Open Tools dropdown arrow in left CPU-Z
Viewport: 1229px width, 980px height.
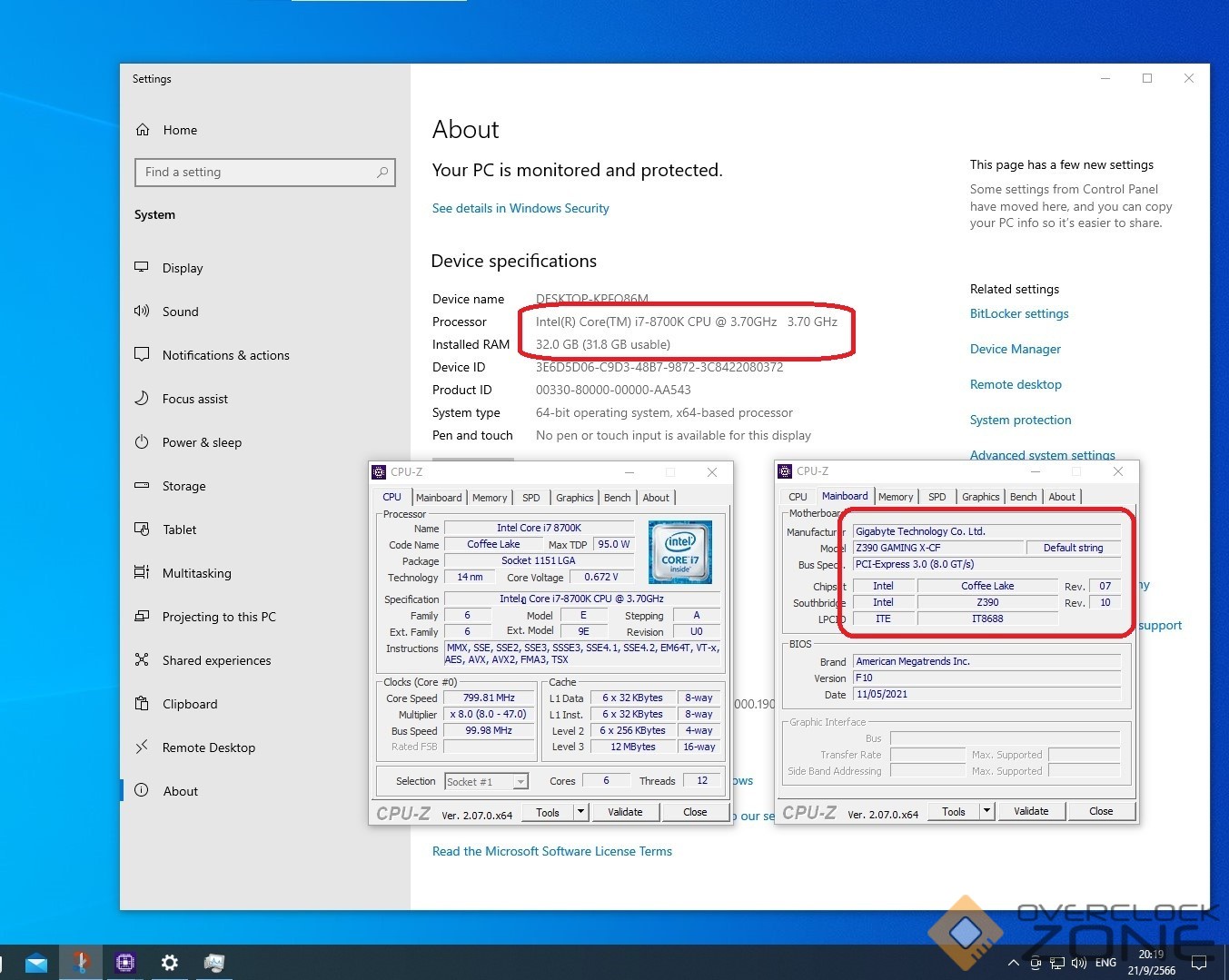[x=580, y=812]
